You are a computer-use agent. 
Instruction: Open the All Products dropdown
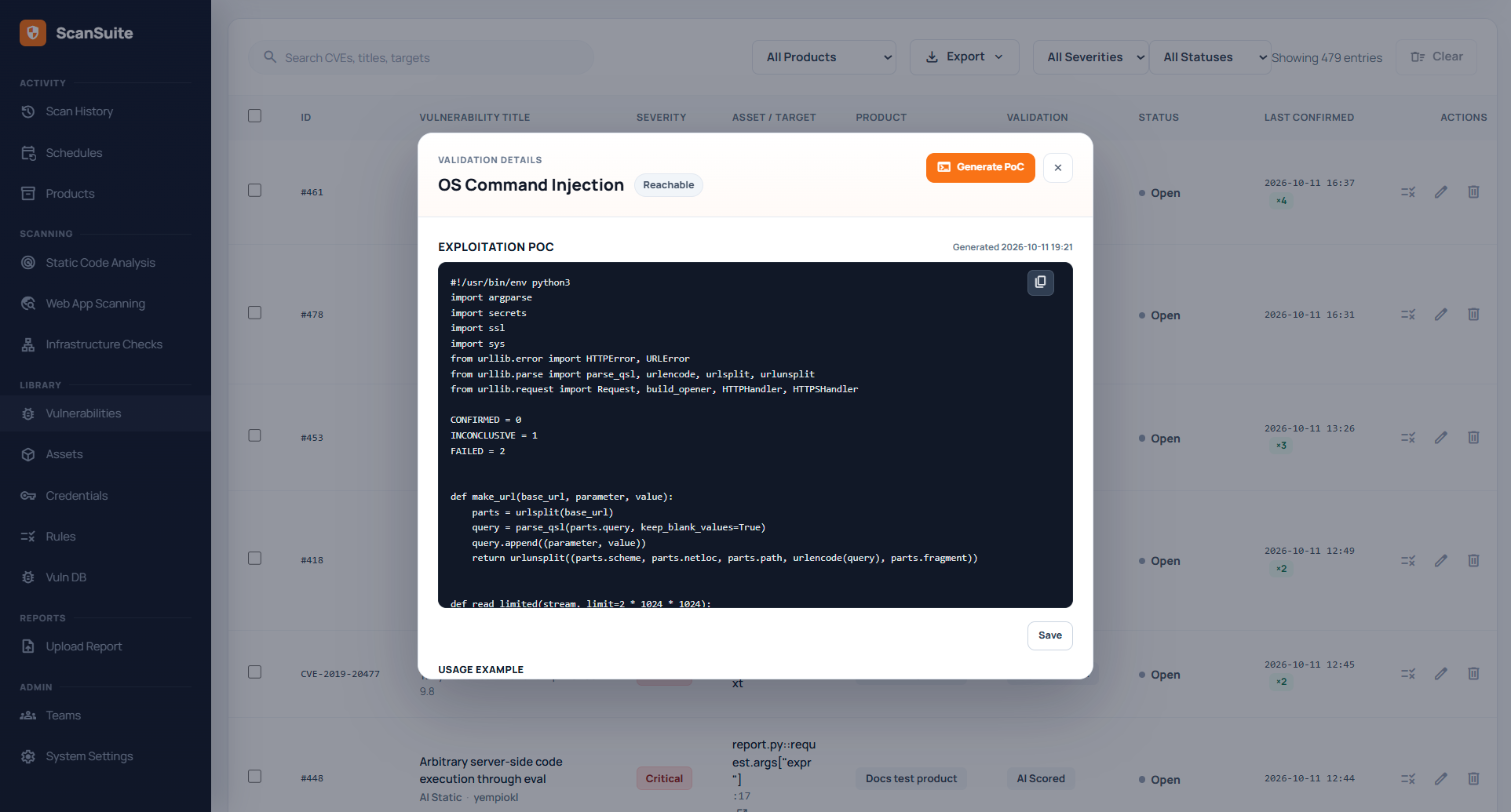pyautogui.click(x=824, y=57)
